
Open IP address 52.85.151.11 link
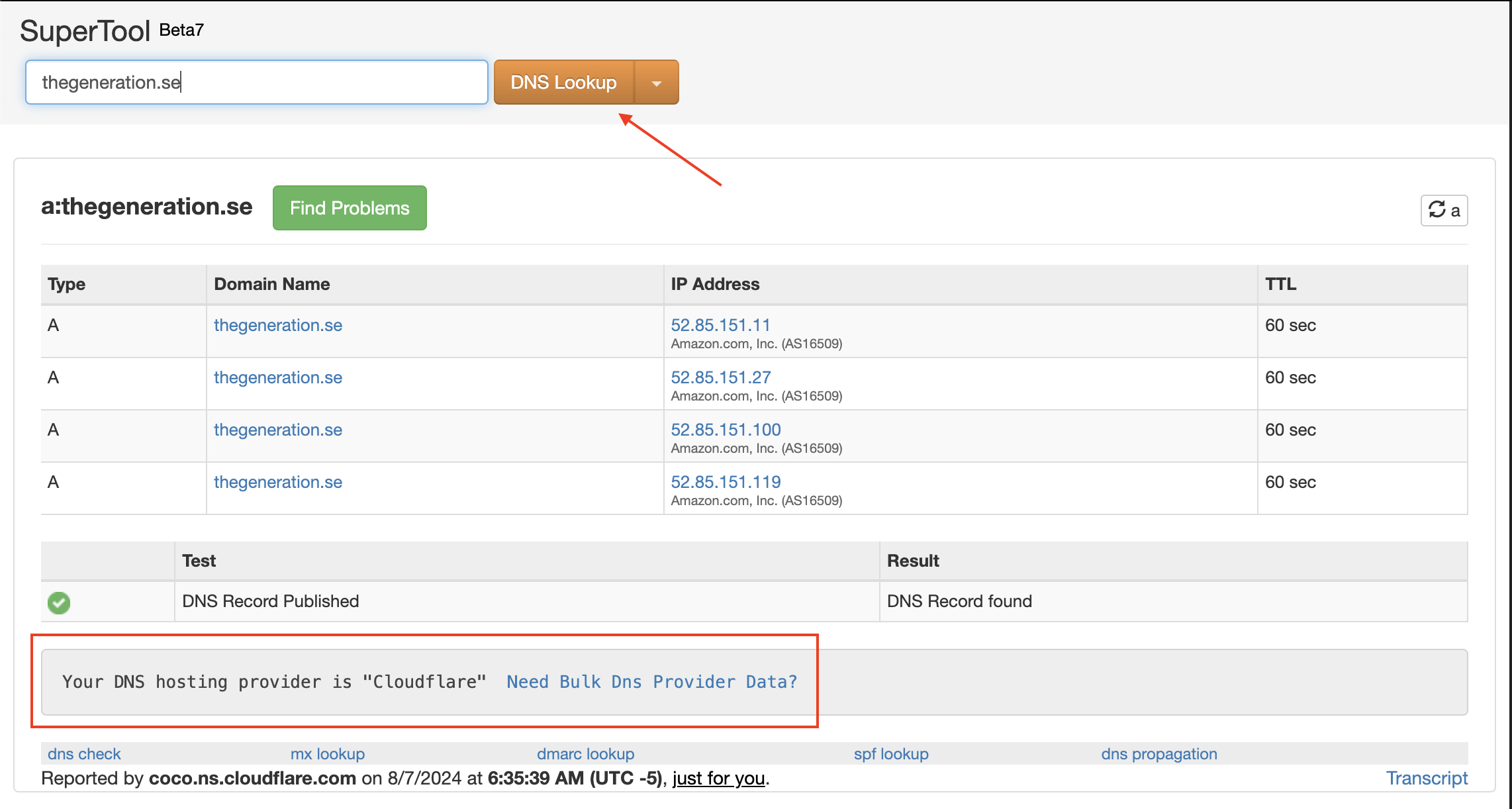tap(720, 325)
